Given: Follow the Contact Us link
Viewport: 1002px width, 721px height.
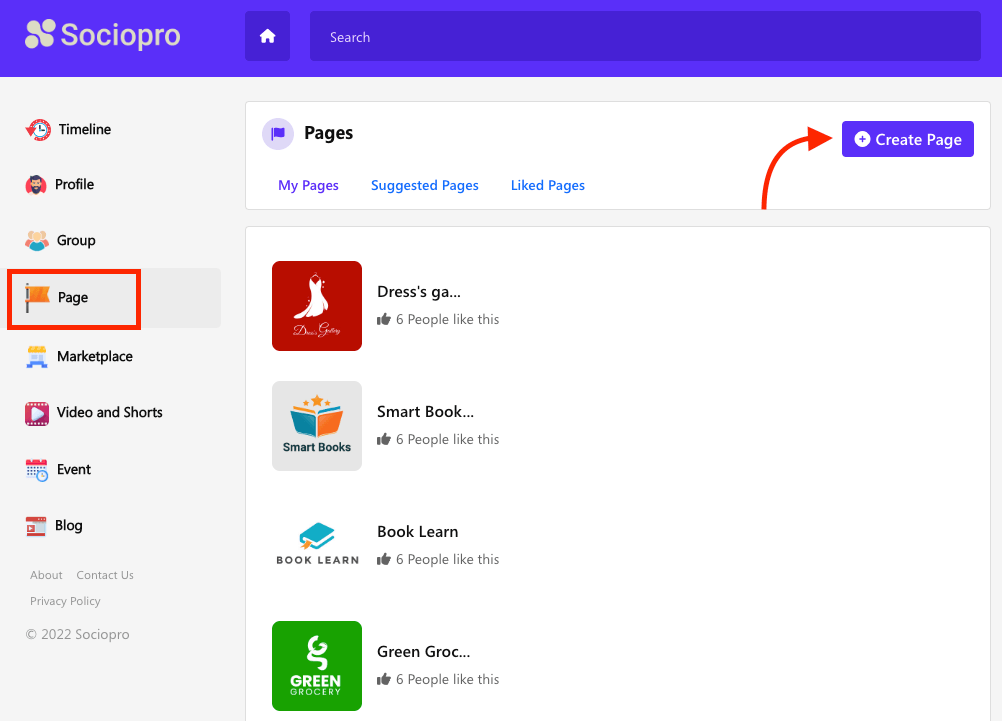Looking at the screenshot, I should click(105, 575).
